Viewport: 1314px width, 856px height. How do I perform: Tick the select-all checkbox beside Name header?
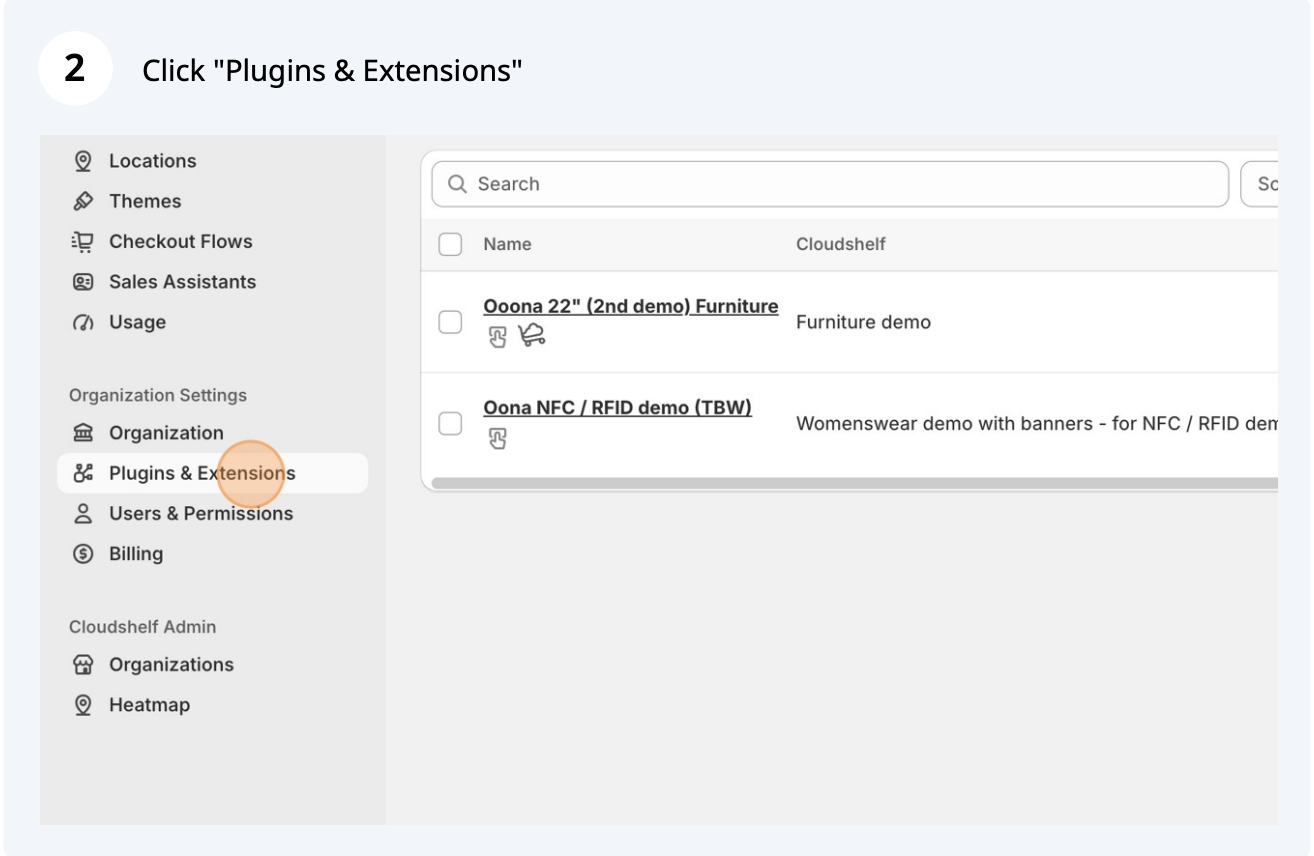(450, 244)
